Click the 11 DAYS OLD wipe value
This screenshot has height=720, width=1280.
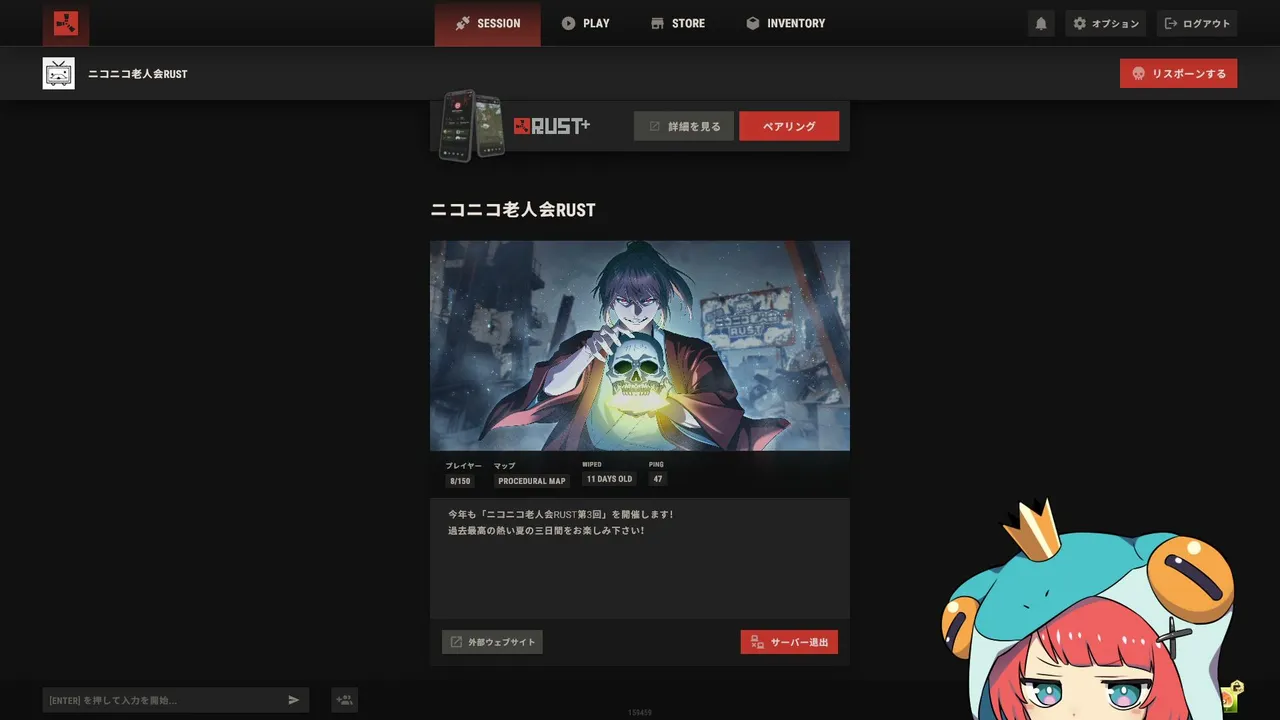click(609, 479)
